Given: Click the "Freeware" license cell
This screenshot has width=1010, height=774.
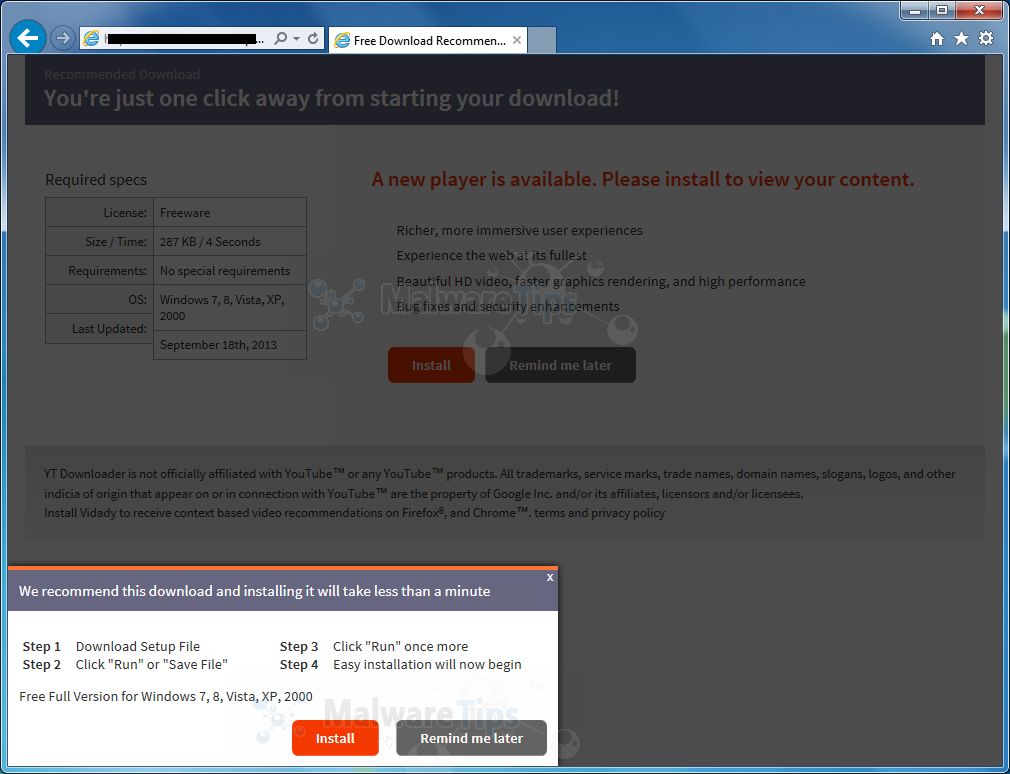Looking at the screenshot, I should coord(229,212).
